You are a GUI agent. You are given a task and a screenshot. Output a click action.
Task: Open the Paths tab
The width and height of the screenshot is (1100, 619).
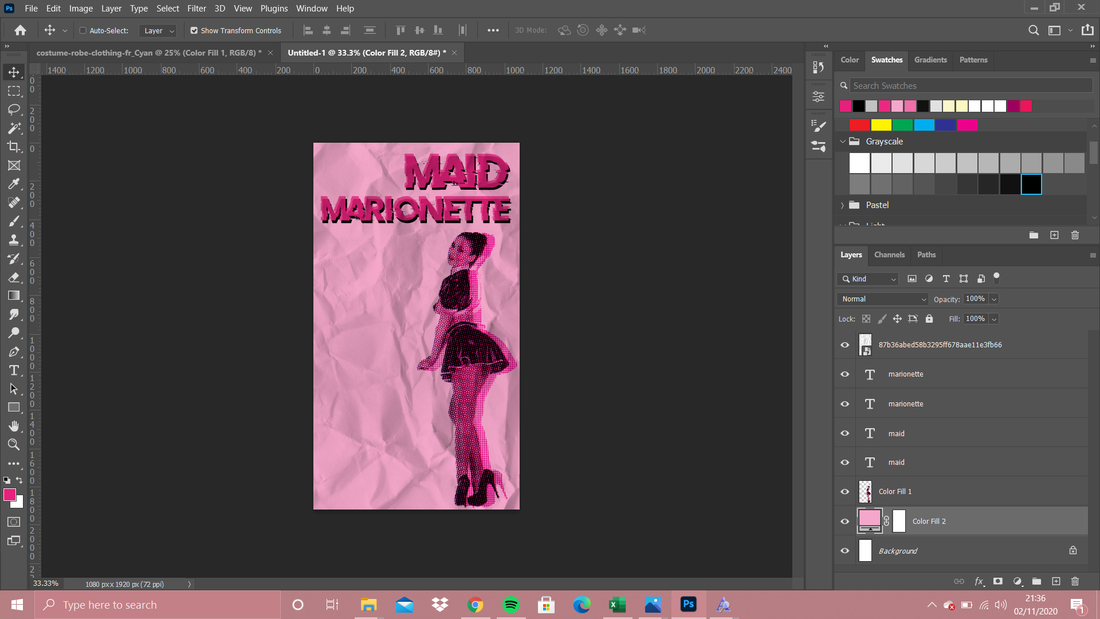point(926,255)
